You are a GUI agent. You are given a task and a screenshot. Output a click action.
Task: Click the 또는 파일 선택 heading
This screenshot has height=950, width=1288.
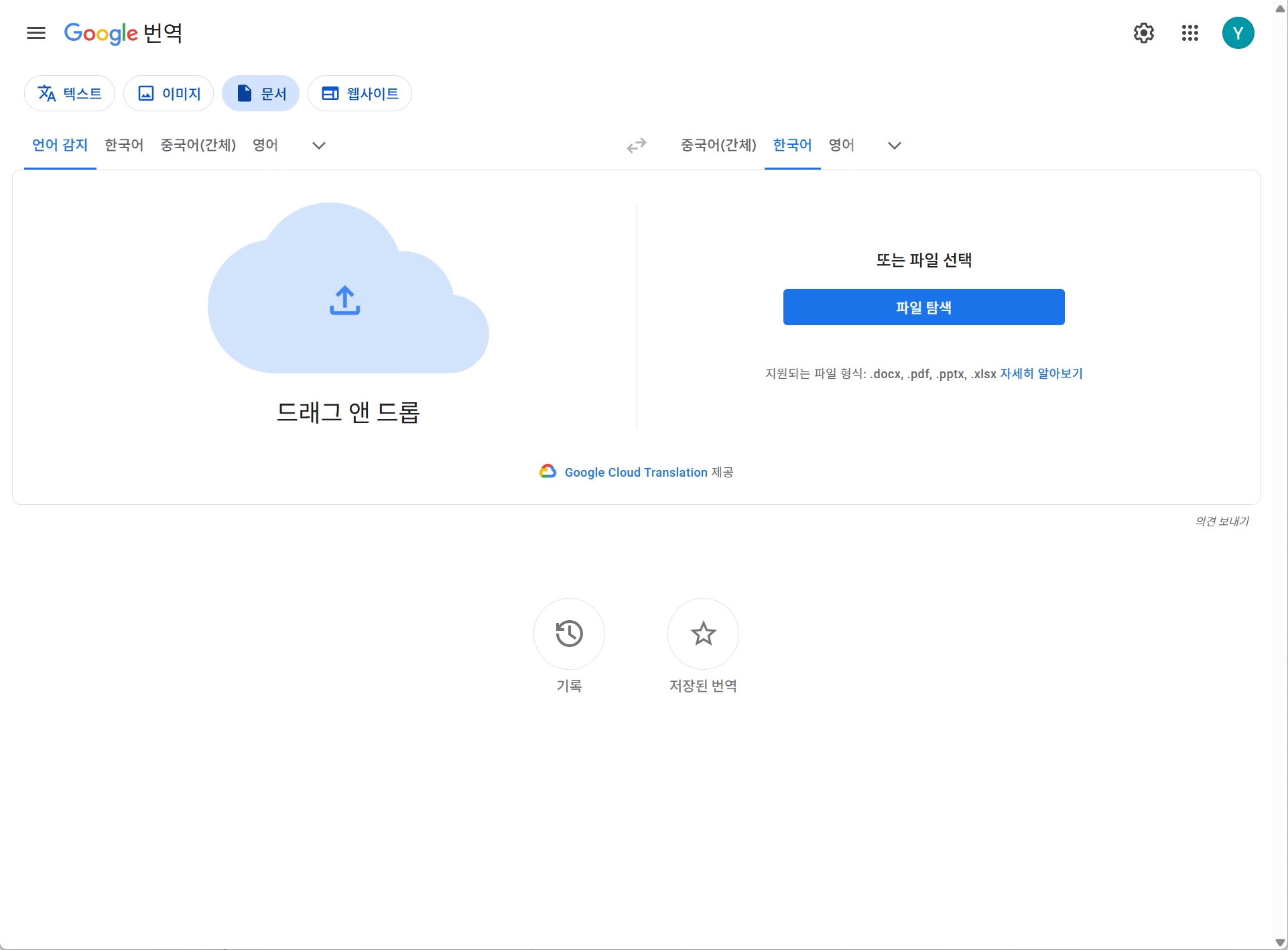tap(924, 260)
